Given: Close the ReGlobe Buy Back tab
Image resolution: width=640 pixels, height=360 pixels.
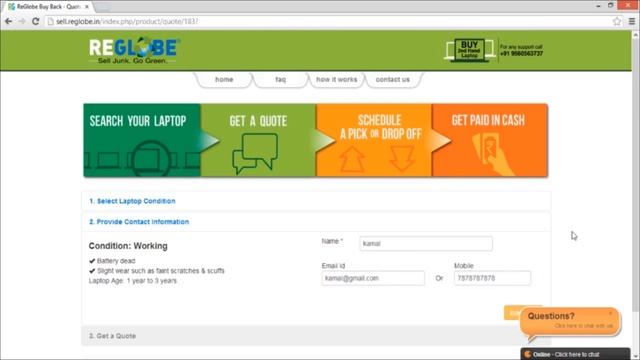Looking at the screenshot, I should click(x=87, y=7).
